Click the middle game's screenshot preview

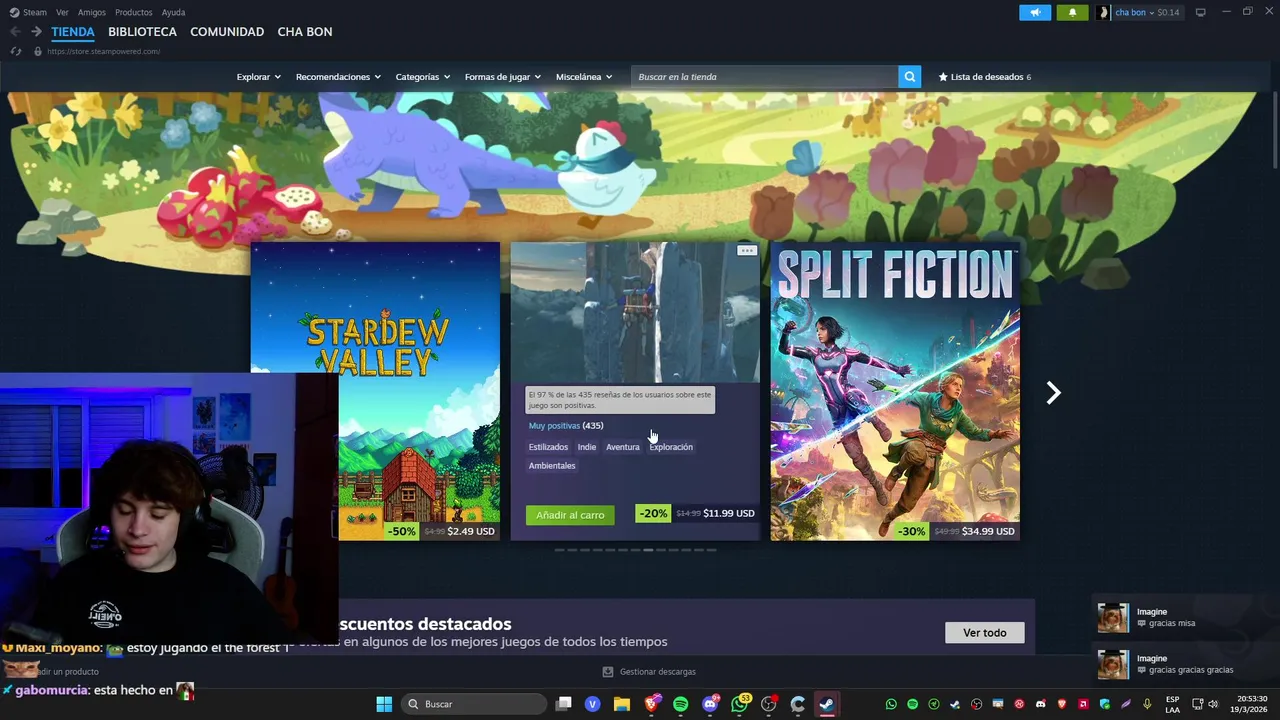[635, 312]
